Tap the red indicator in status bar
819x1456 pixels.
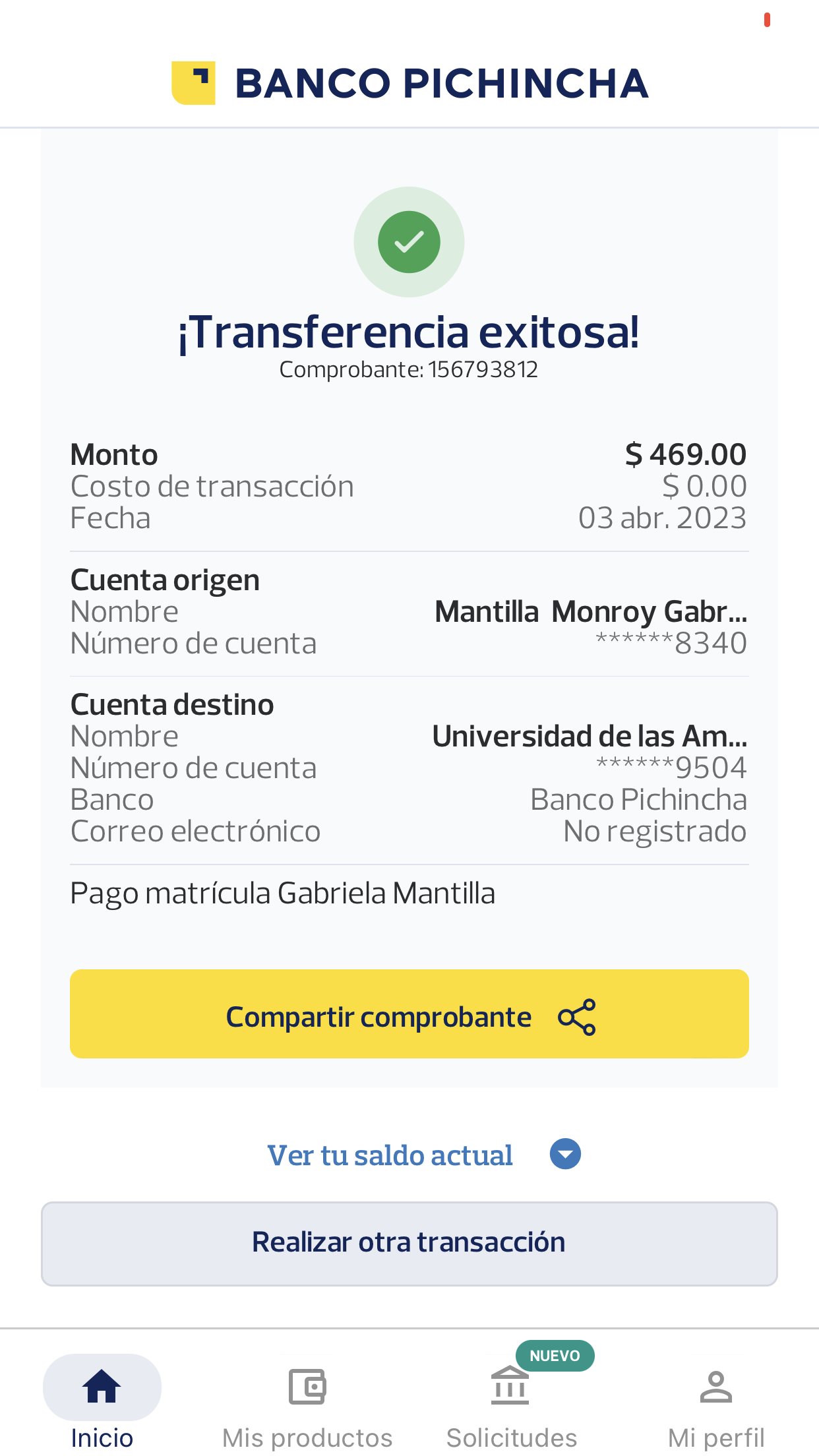[x=767, y=20]
